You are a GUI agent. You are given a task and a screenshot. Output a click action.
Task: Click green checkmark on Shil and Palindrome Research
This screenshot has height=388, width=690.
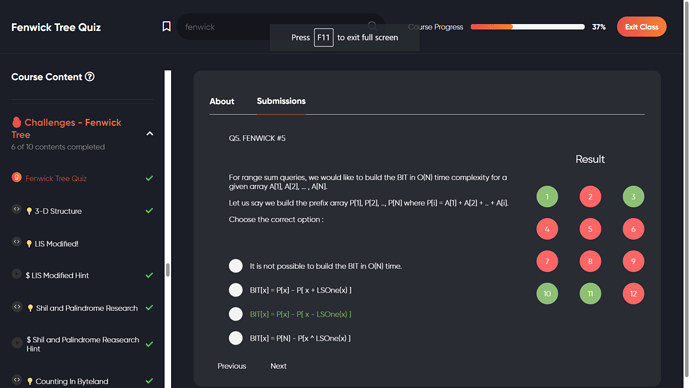pos(149,308)
